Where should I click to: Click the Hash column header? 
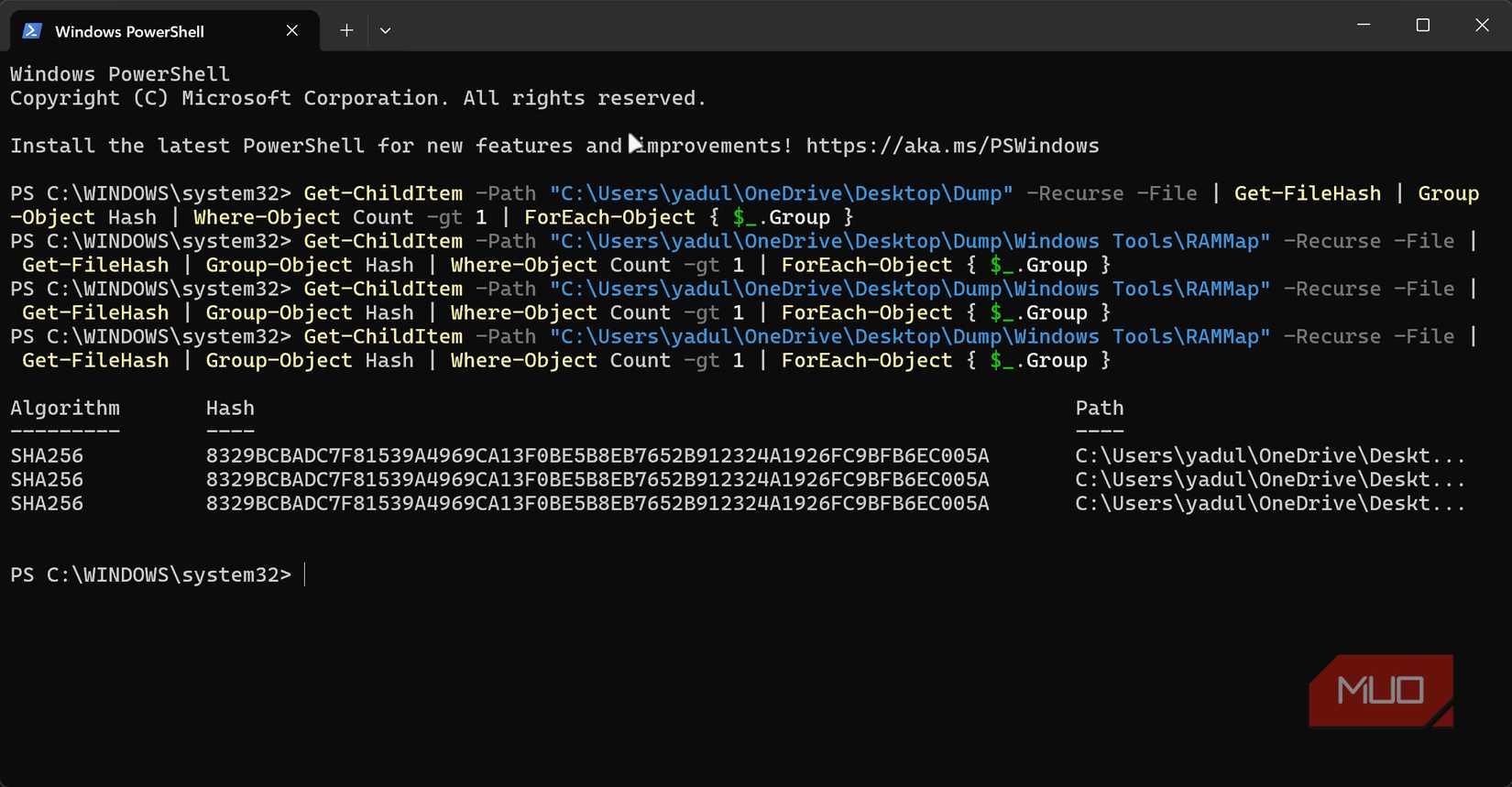tap(230, 408)
